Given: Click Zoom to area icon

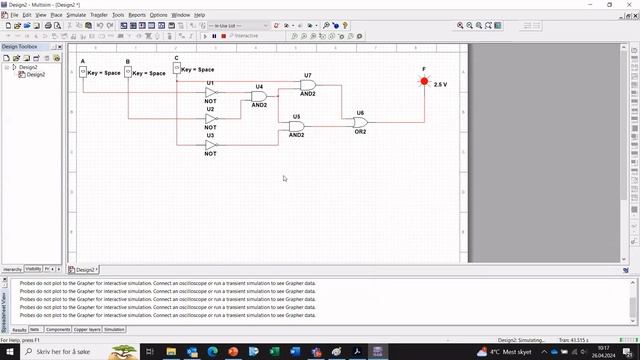Looking at the screenshot, I should tap(479, 26).
